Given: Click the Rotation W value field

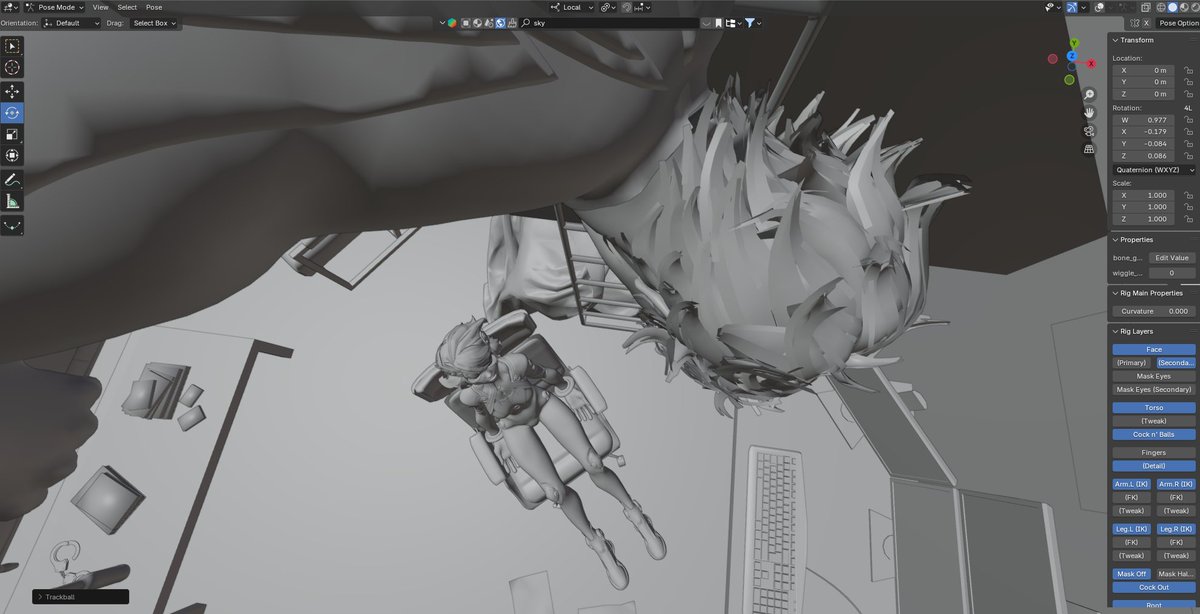Looking at the screenshot, I should click(x=1146, y=120).
